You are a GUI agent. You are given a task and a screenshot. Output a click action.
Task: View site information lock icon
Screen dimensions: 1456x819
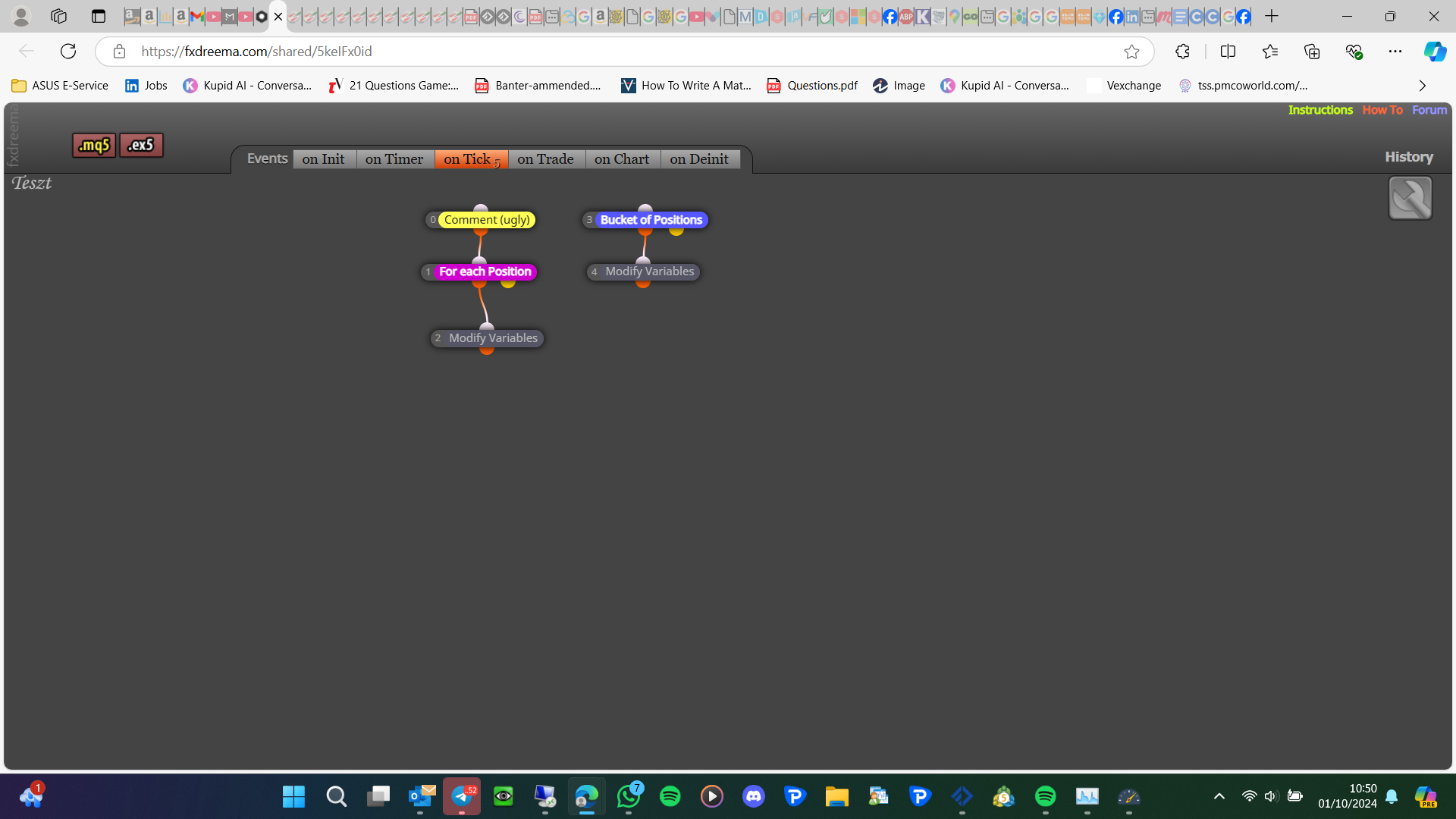(x=119, y=52)
